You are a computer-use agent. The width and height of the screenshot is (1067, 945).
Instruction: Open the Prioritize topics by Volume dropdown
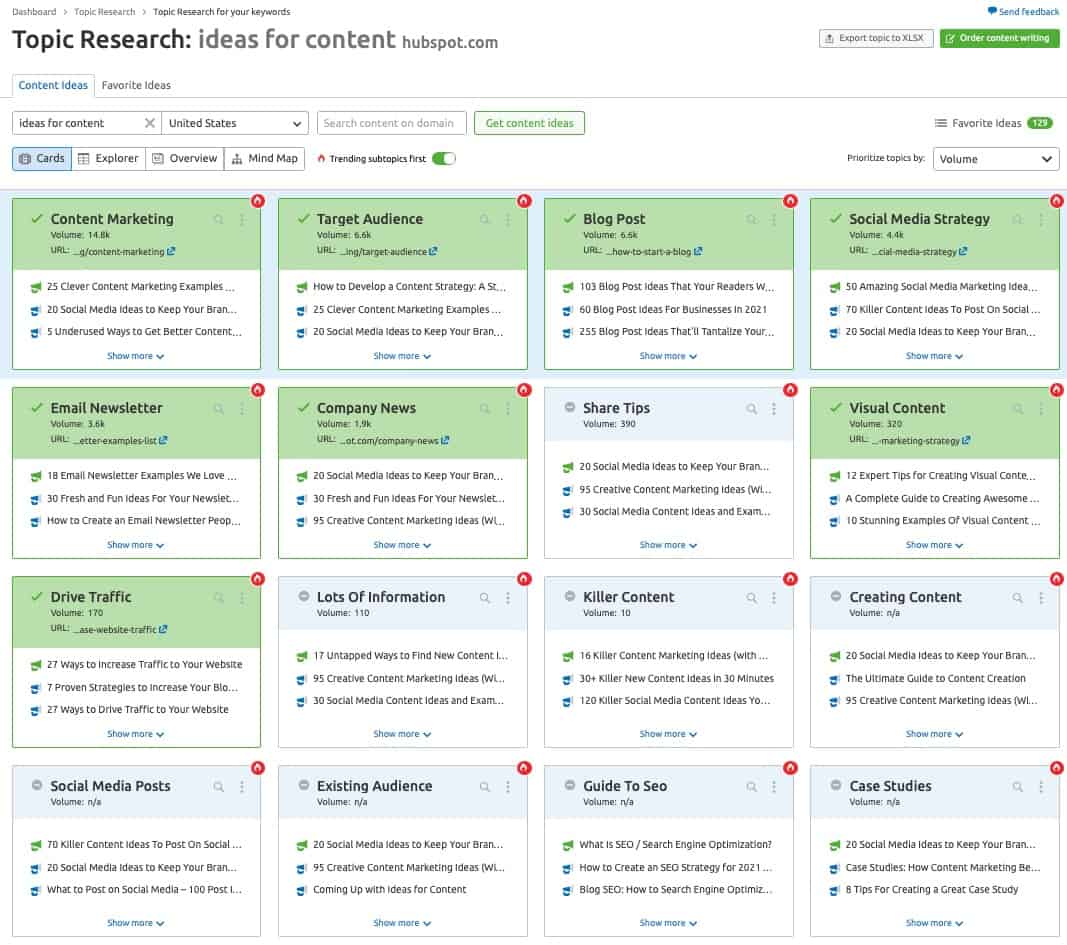[996, 158]
